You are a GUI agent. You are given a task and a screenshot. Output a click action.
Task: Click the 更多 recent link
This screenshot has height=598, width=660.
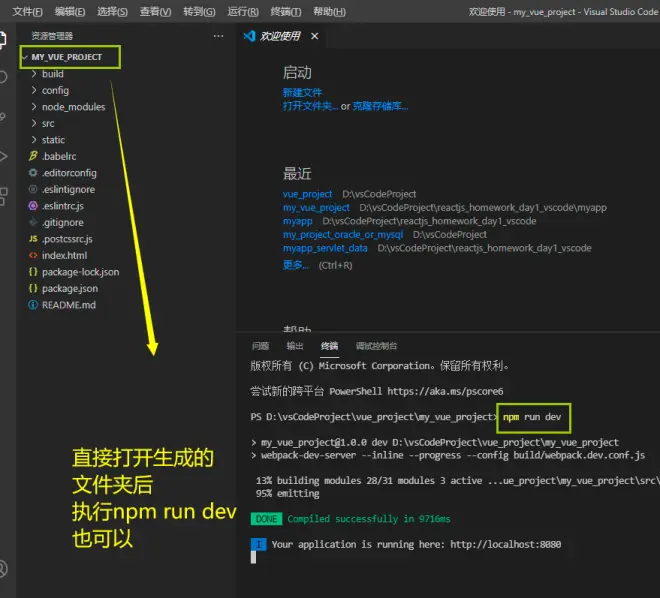click(x=295, y=265)
